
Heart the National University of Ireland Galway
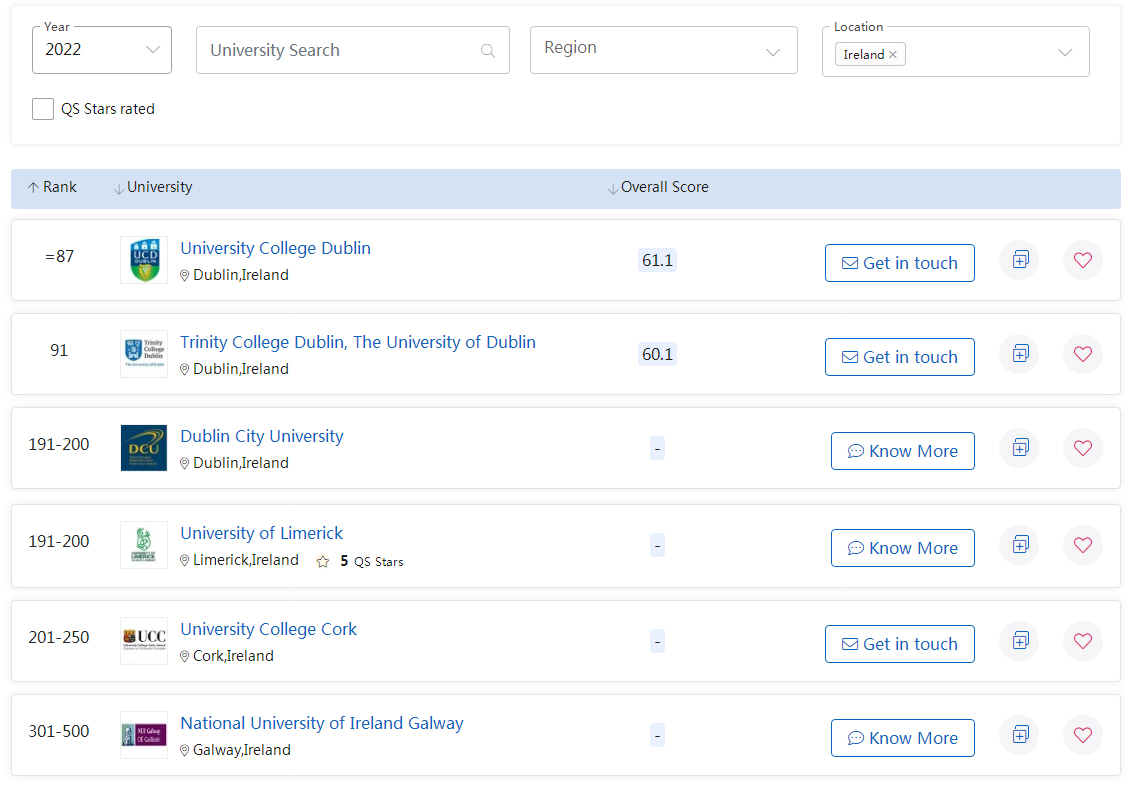(1082, 735)
